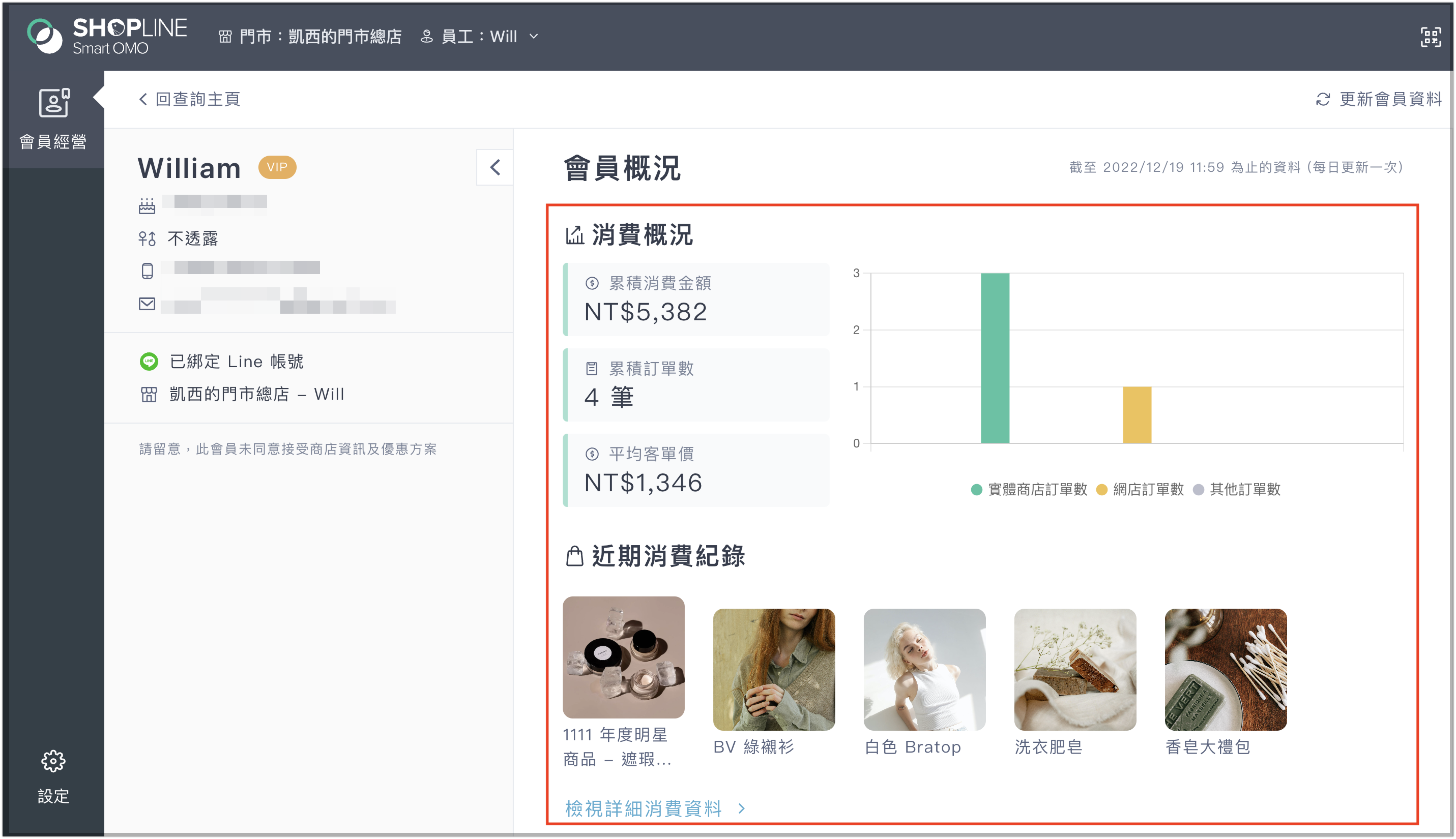1456x839 pixels.
Task: Click arrow after 檢視詳細消費資料
Action: coord(742,808)
